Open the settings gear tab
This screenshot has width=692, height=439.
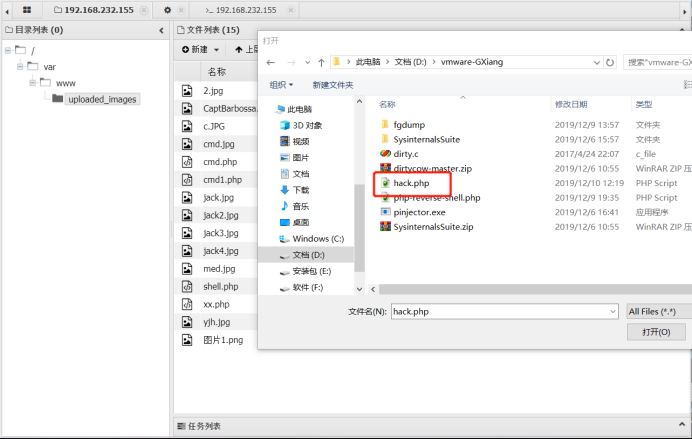167,10
